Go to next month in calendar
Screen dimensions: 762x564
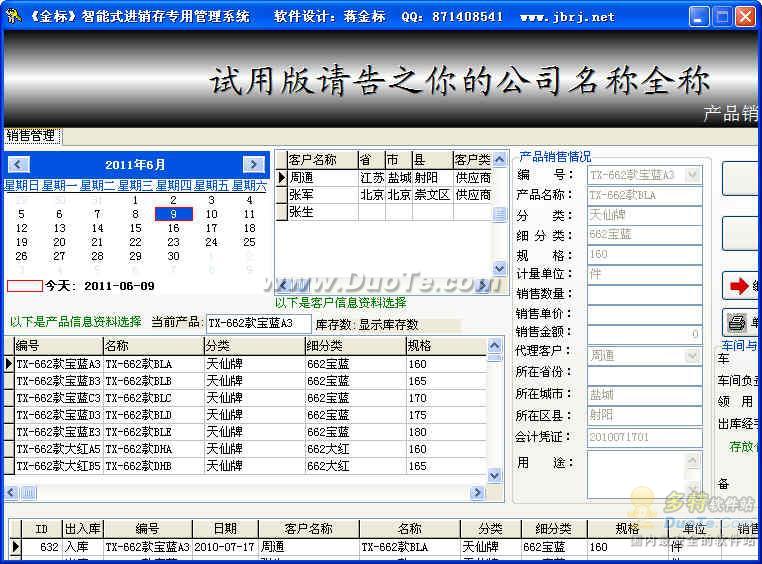(x=254, y=164)
